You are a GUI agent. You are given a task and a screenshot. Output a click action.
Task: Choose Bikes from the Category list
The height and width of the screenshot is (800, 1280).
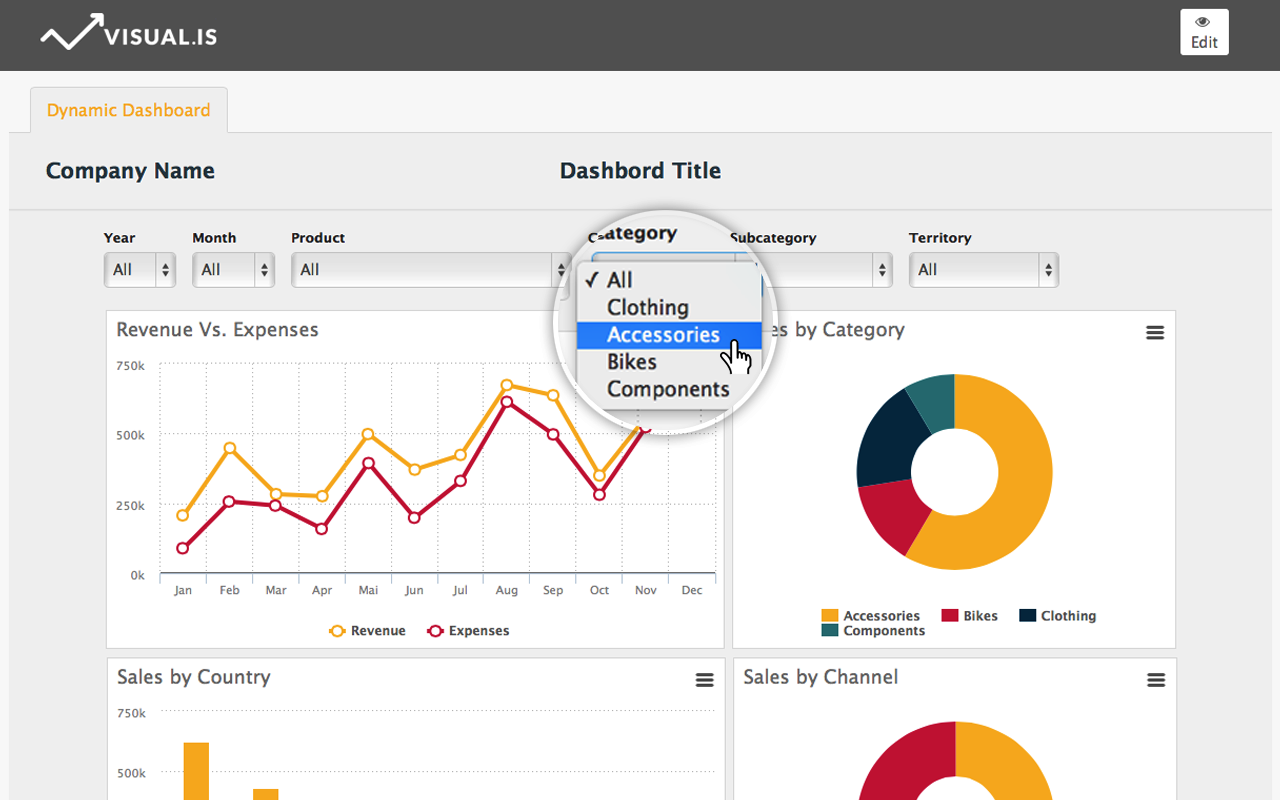pos(669,362)
